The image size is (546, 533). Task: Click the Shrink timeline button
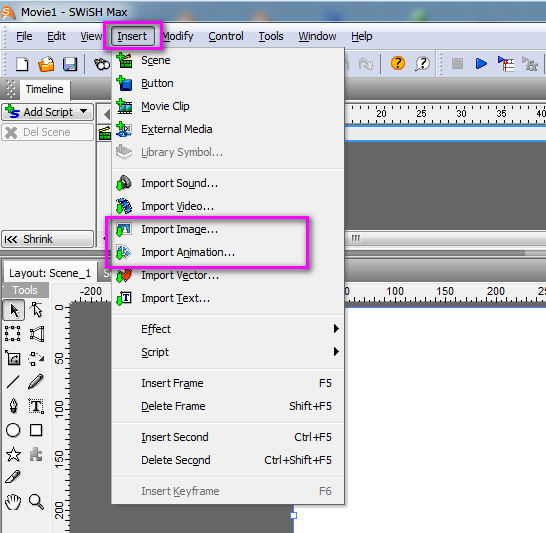(x=48, y=239)
